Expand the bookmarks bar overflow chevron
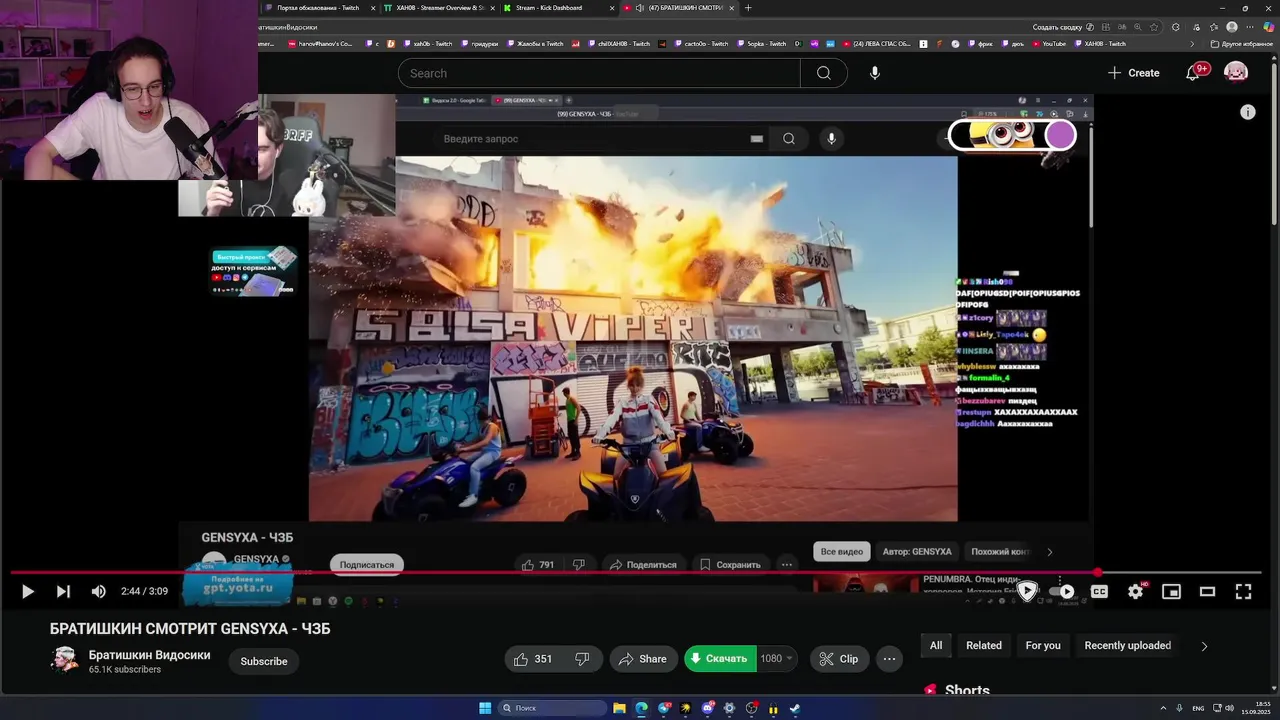Image resolution: width=1280 pixels, height=720 pixels. (x=1192, y=44)
